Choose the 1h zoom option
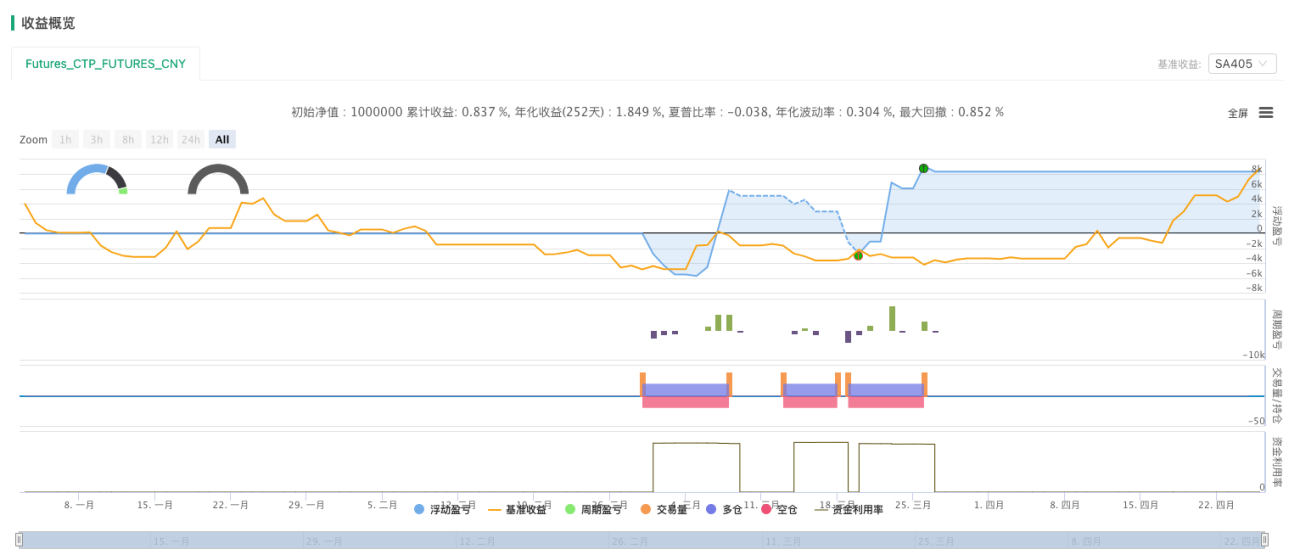The image size is (1300, 560). 65,140
